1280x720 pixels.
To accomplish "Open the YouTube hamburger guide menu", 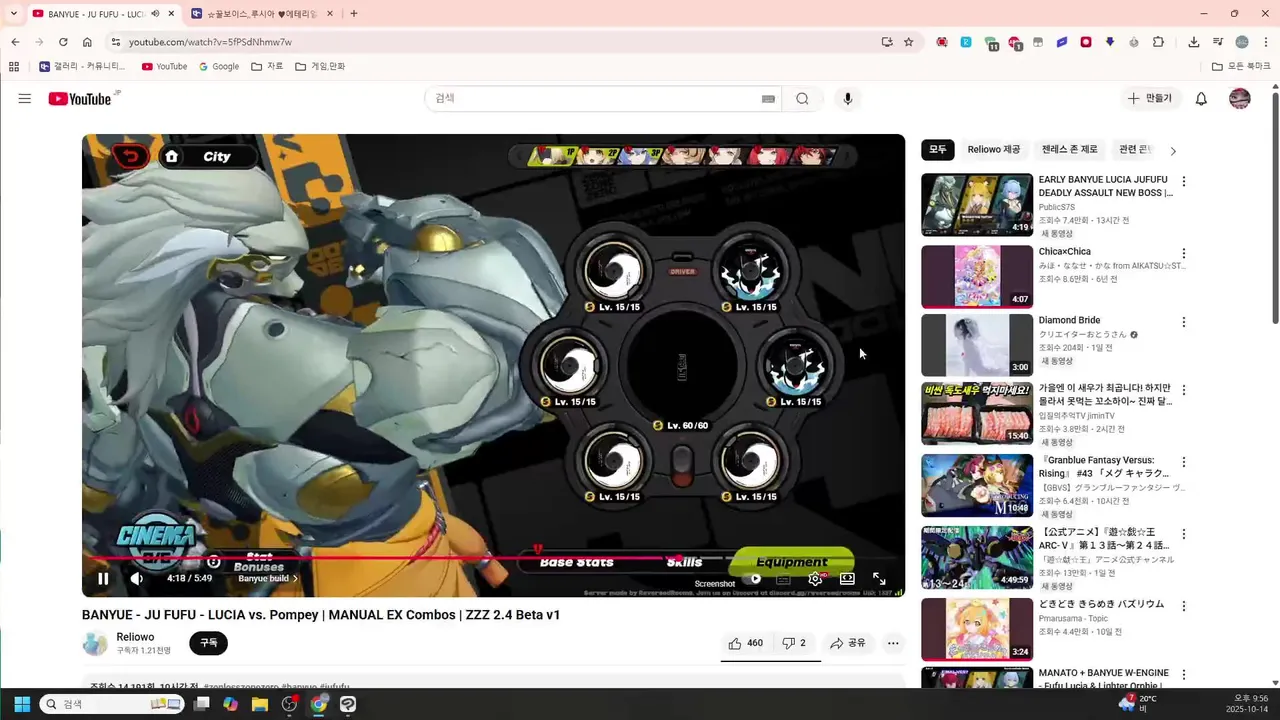I will pyautogui.click(x=25, y=98).
